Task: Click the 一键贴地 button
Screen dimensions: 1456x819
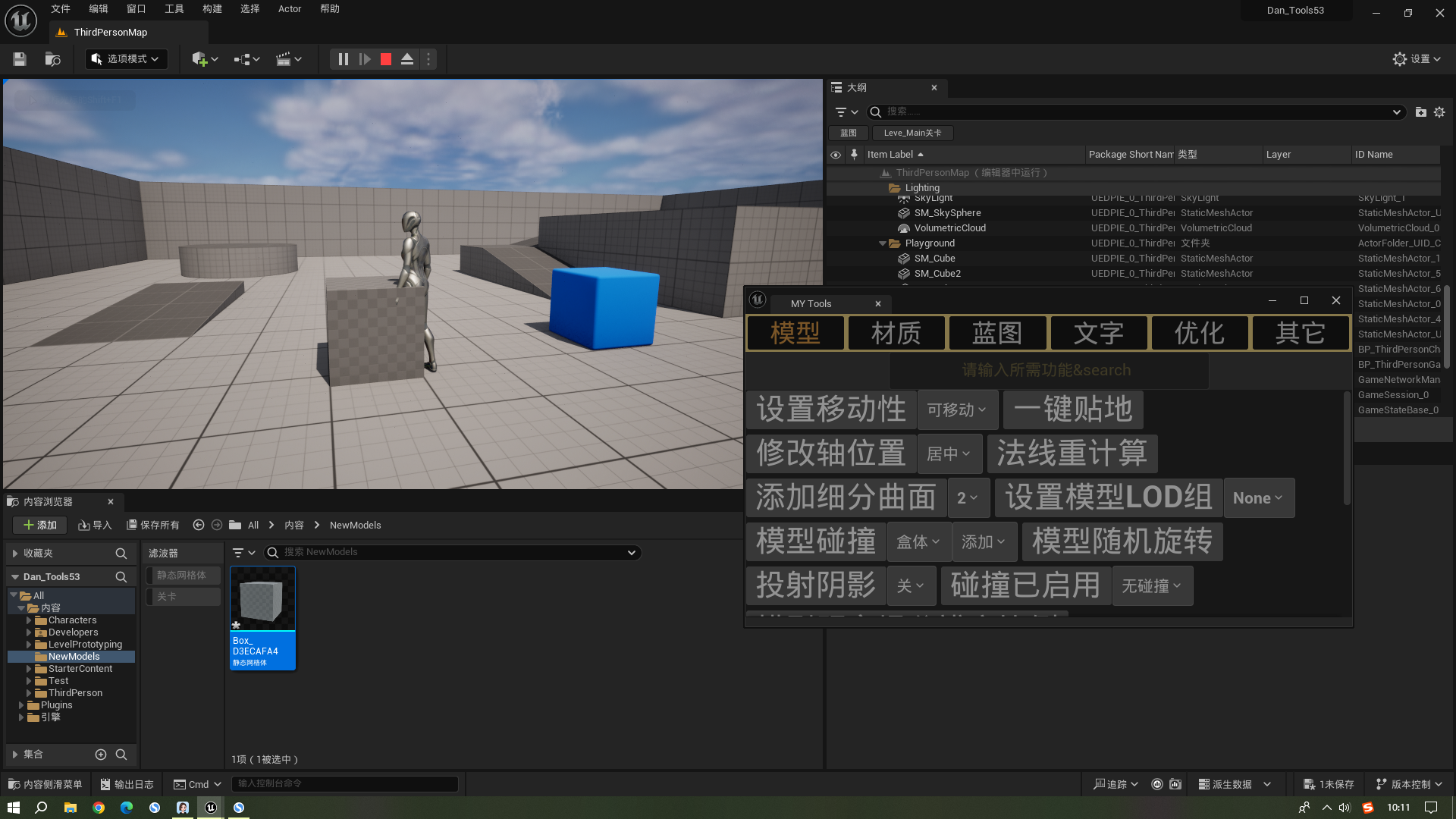Action: click(1073, 409)
